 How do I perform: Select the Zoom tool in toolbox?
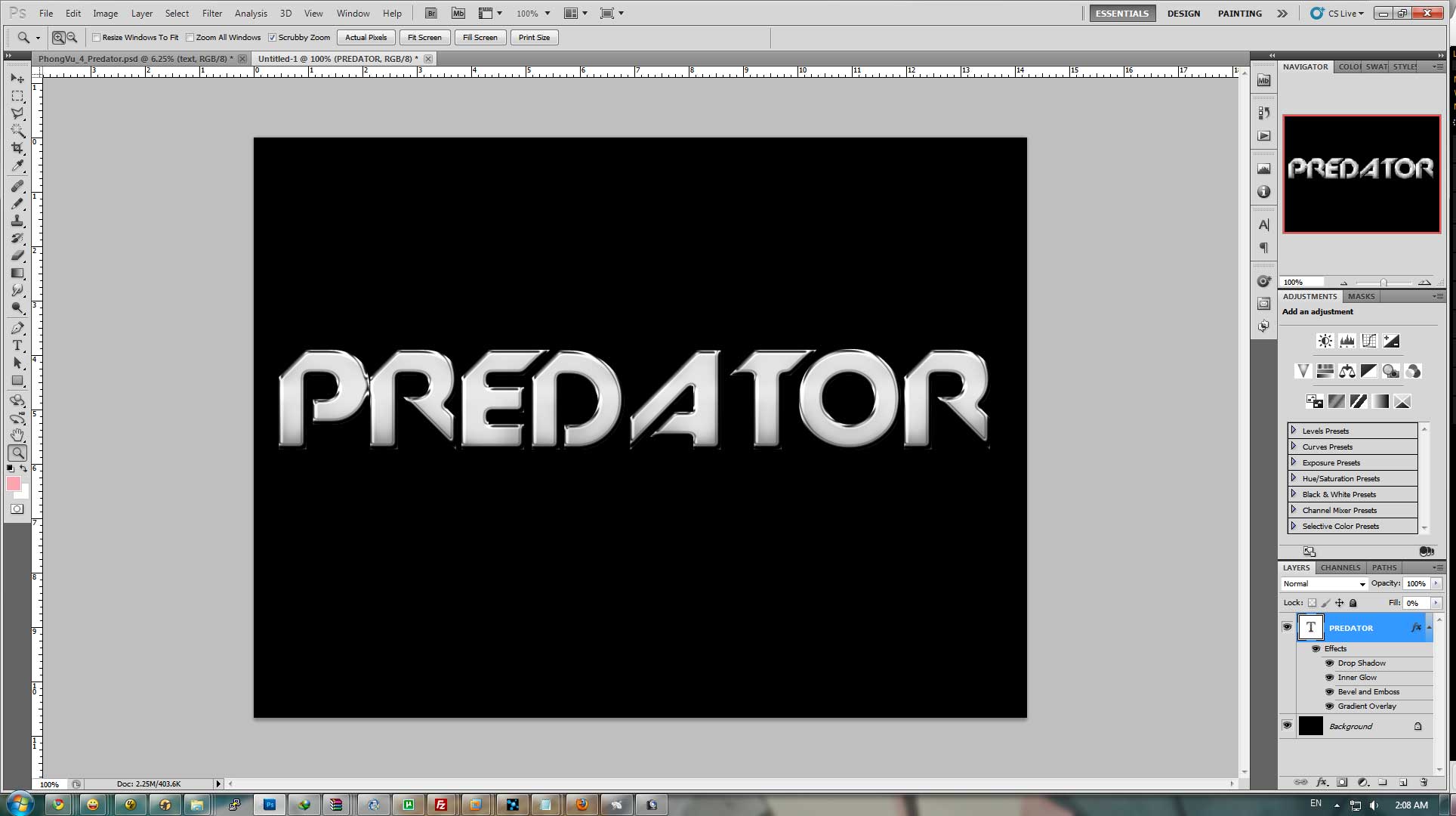point(17,453)
